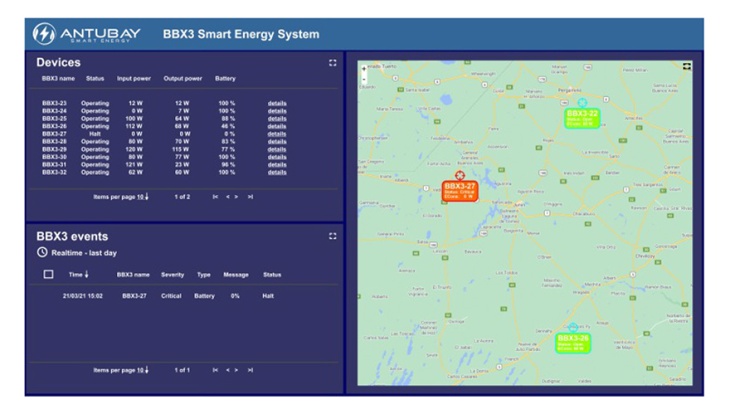Click the event Halt status cell
This screenshot has width=730, height=419.
click(x=268, y=296)
